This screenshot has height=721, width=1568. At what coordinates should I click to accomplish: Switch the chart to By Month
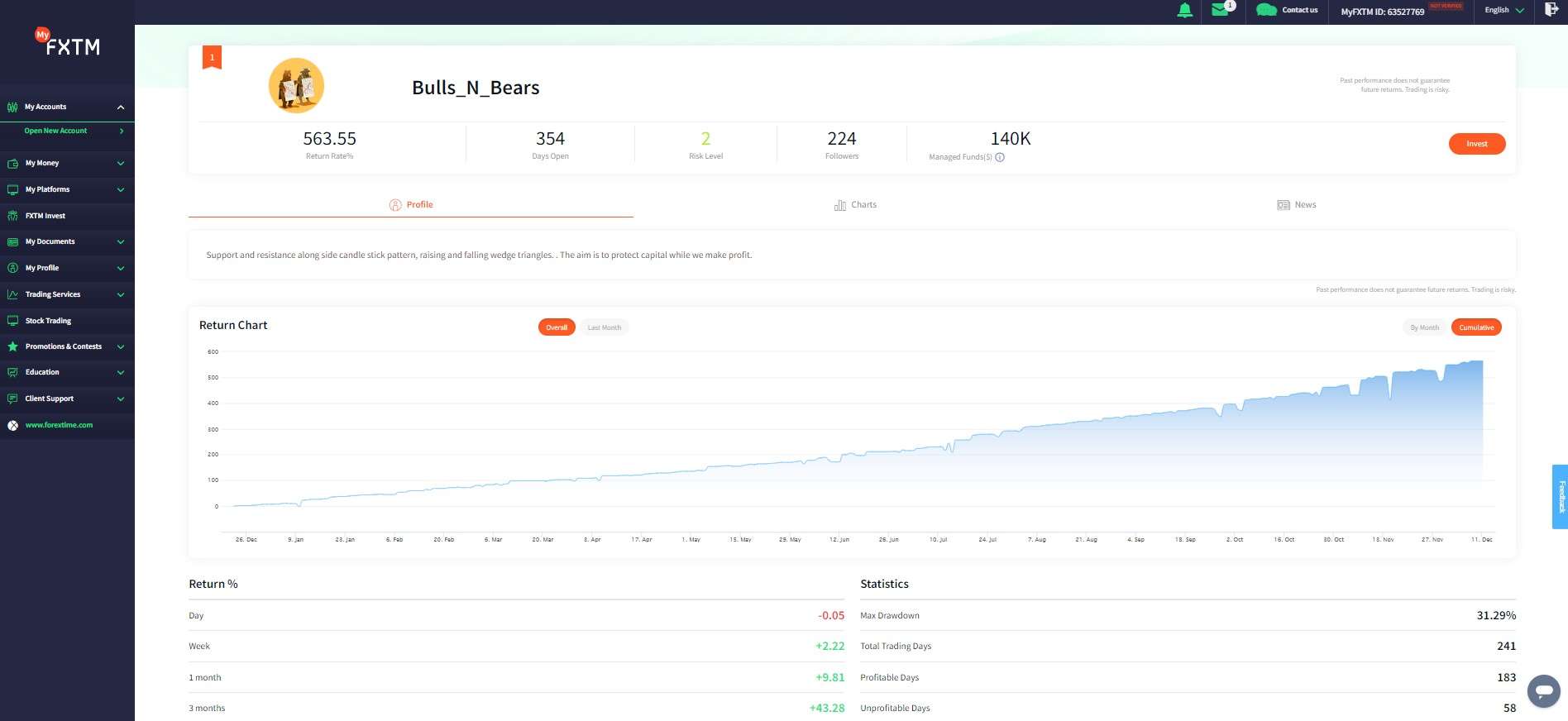pyautogui.click(x=1425, y=327)
